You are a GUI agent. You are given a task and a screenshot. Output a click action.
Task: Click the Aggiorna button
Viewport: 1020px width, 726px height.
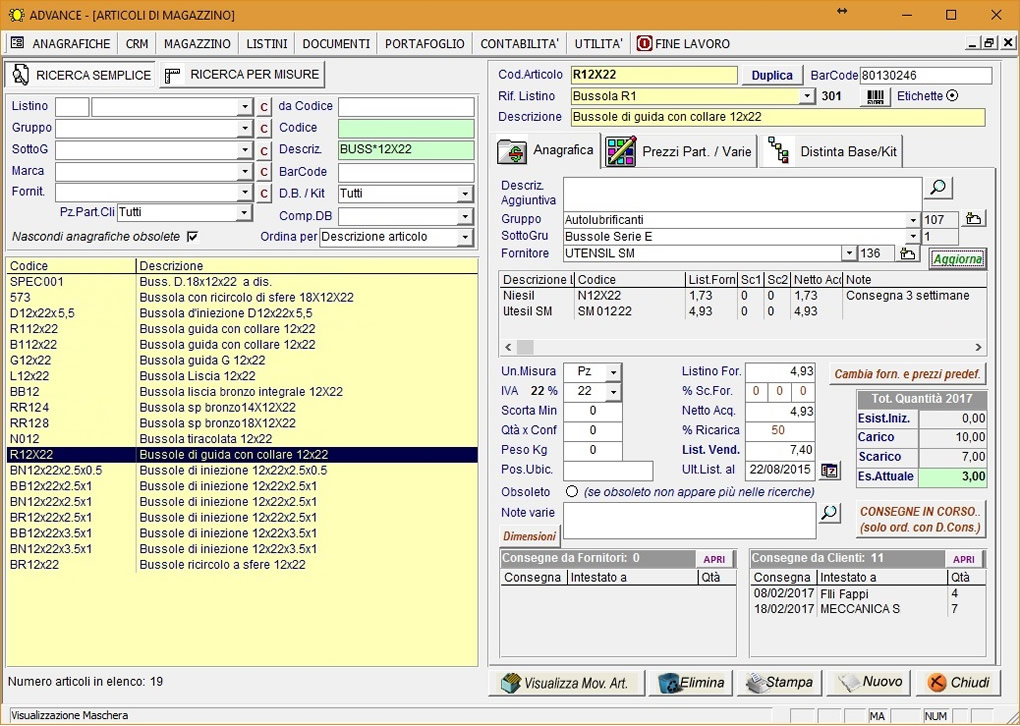click(957, 259)
